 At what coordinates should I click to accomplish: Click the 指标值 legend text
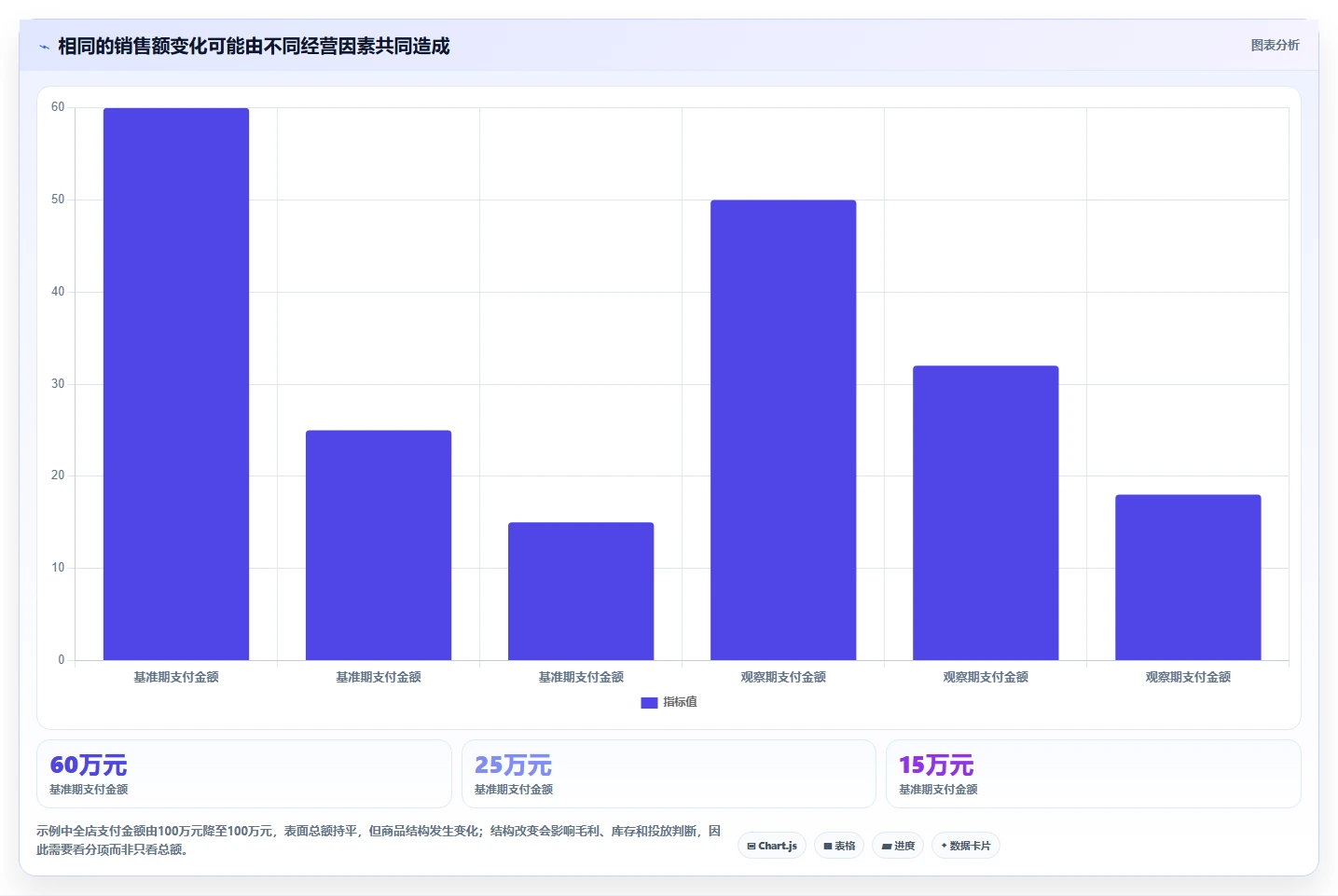pyautogui.click(x=680, y=702)
